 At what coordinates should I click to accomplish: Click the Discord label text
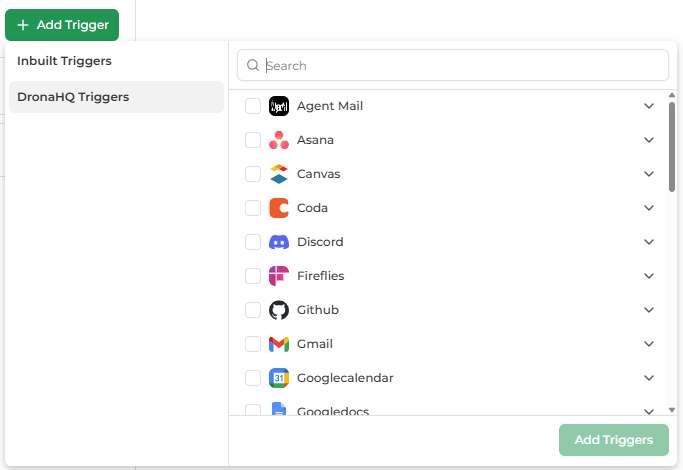320,242
